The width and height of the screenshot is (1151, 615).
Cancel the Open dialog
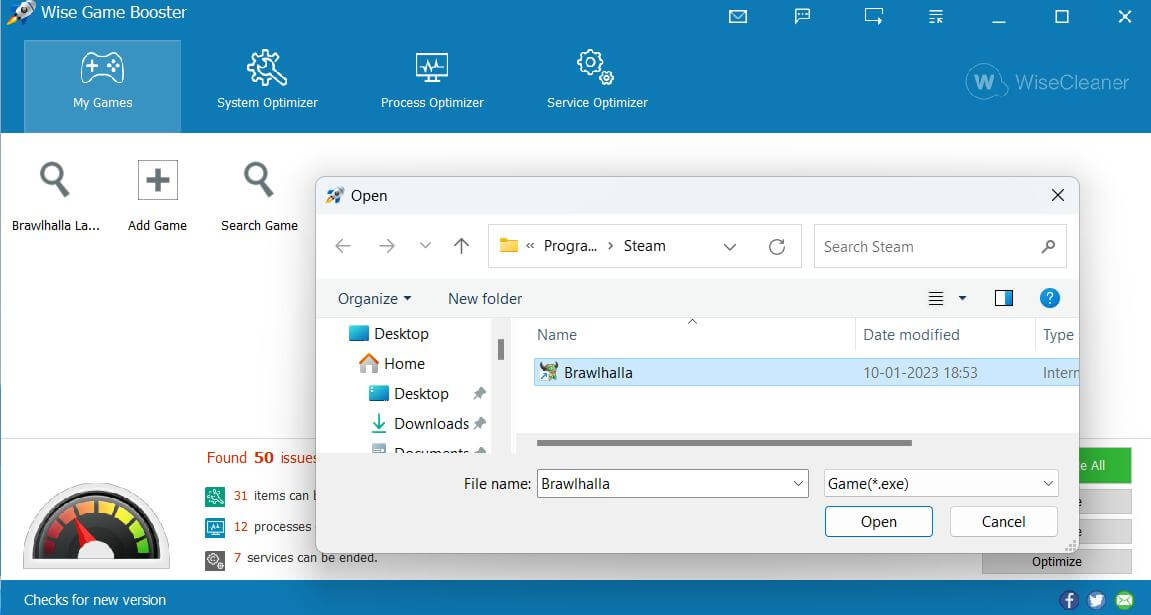pos(1003,522)
